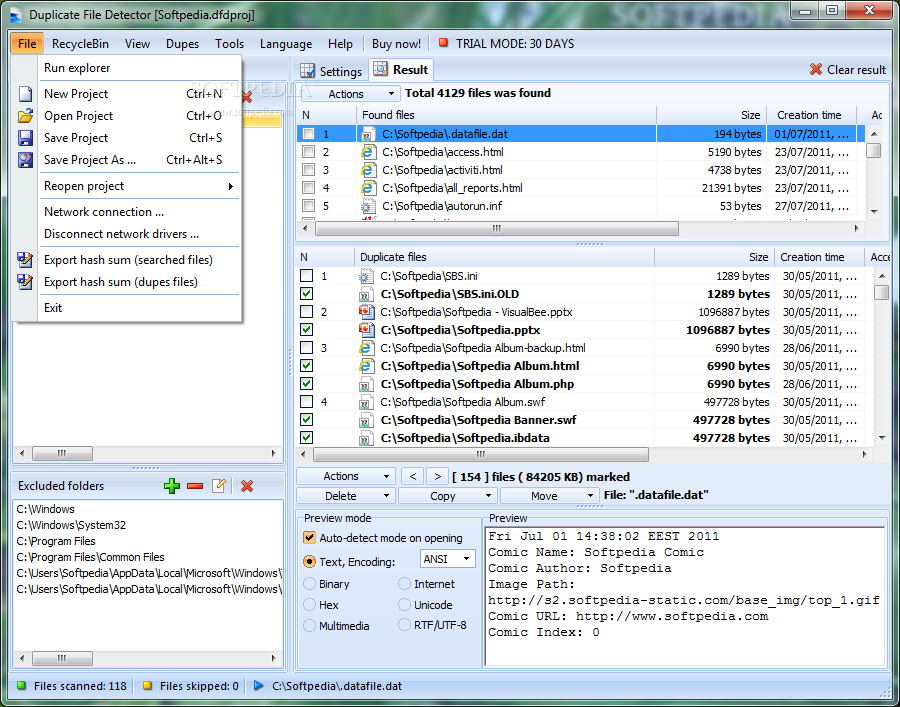Click Export hash sum (dupes files) icon
The height and width of the screenshot is (707, 900).
click(25, 282)
